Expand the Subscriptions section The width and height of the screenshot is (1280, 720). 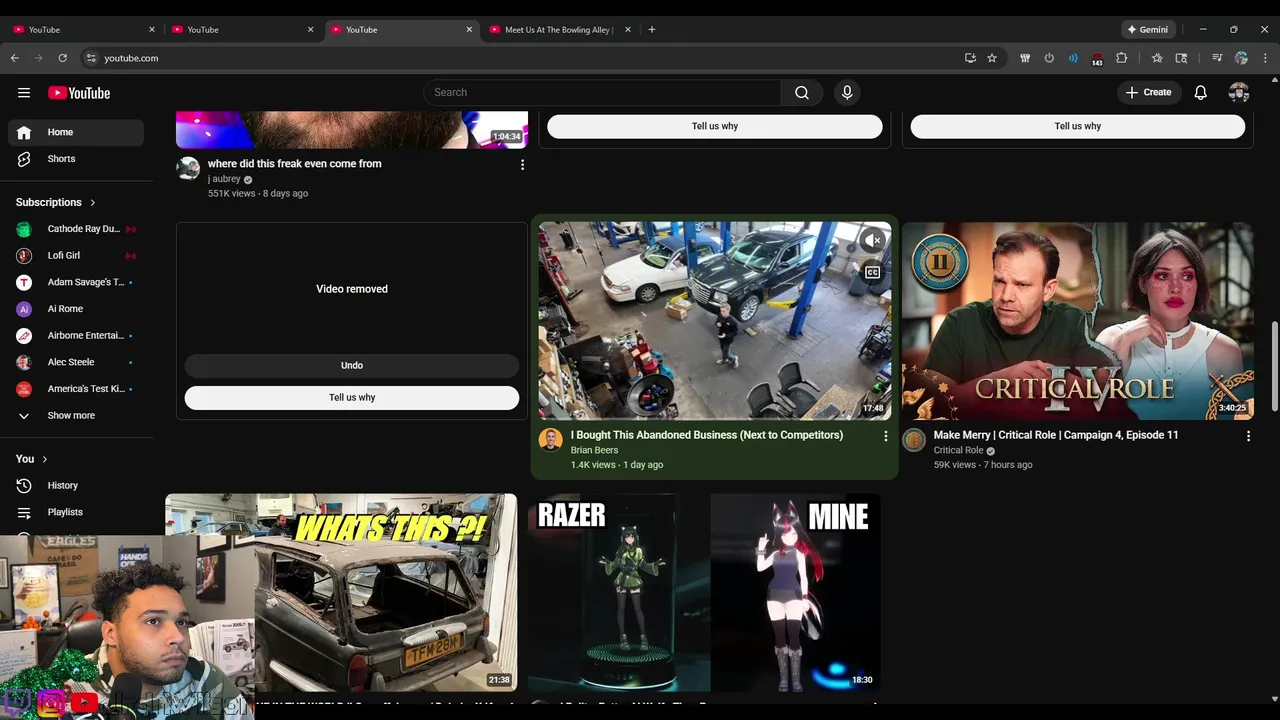[x=56, y=202]
